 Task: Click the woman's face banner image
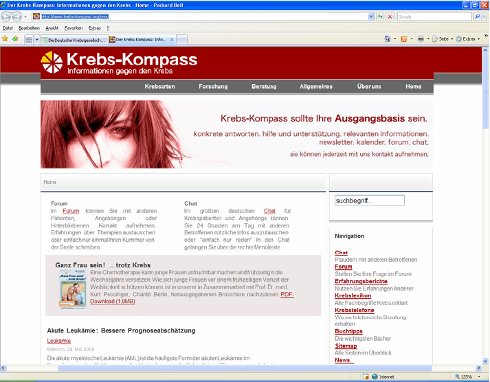point(114,134)
